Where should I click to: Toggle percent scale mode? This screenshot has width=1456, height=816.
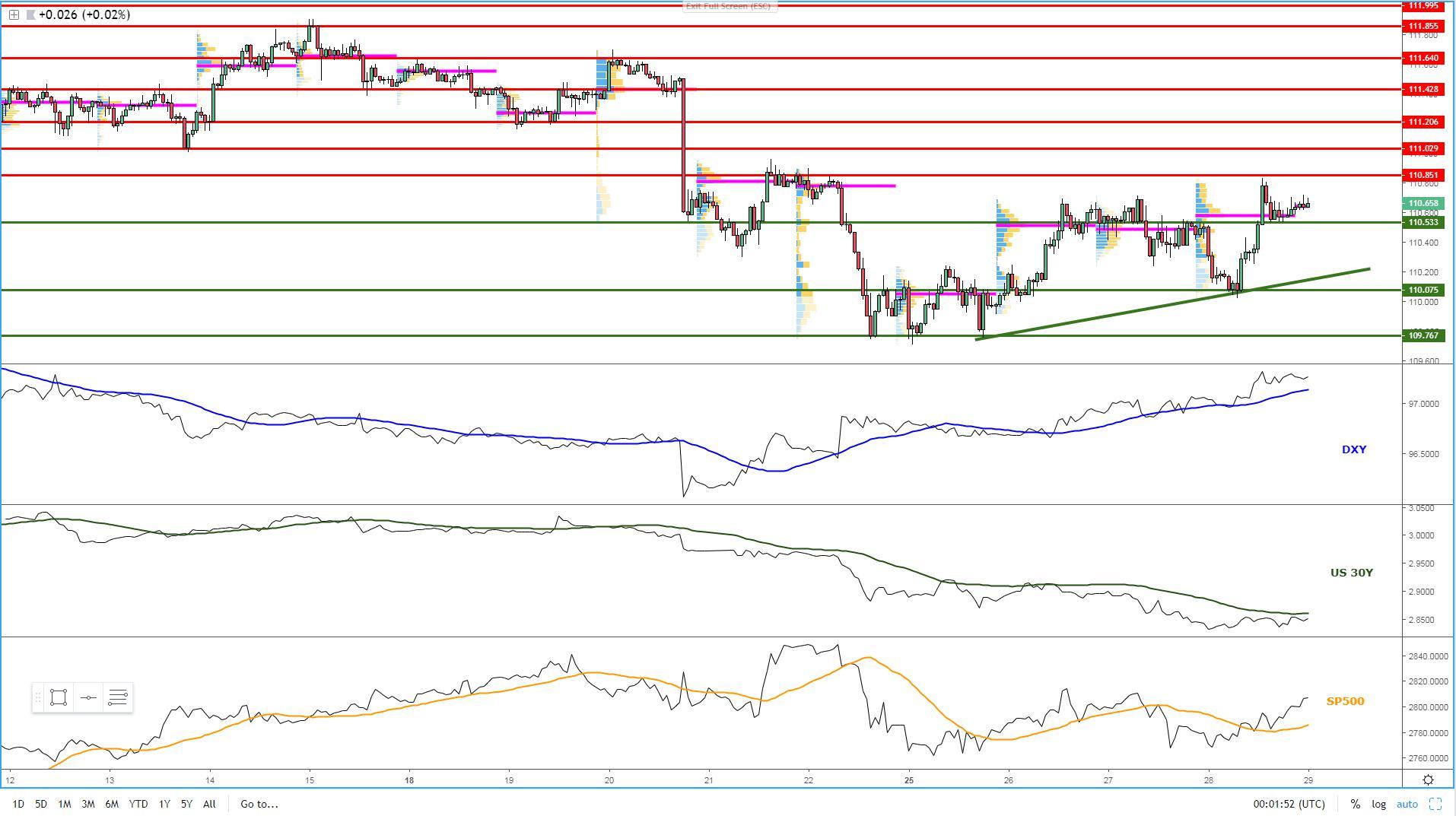(1356, 804)
